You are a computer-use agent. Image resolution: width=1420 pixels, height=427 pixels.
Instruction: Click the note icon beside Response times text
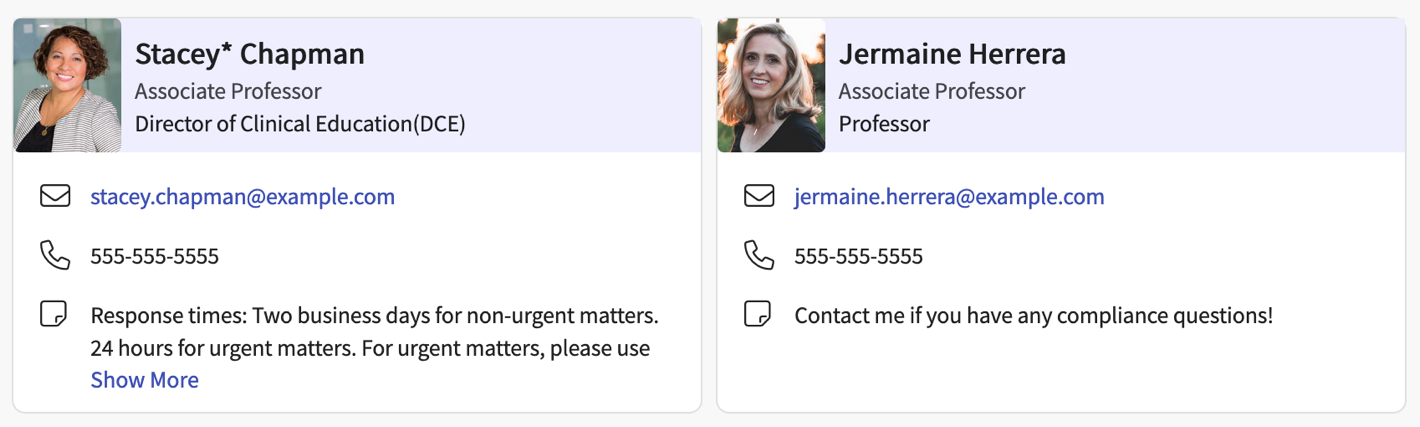tap(54, 315)
